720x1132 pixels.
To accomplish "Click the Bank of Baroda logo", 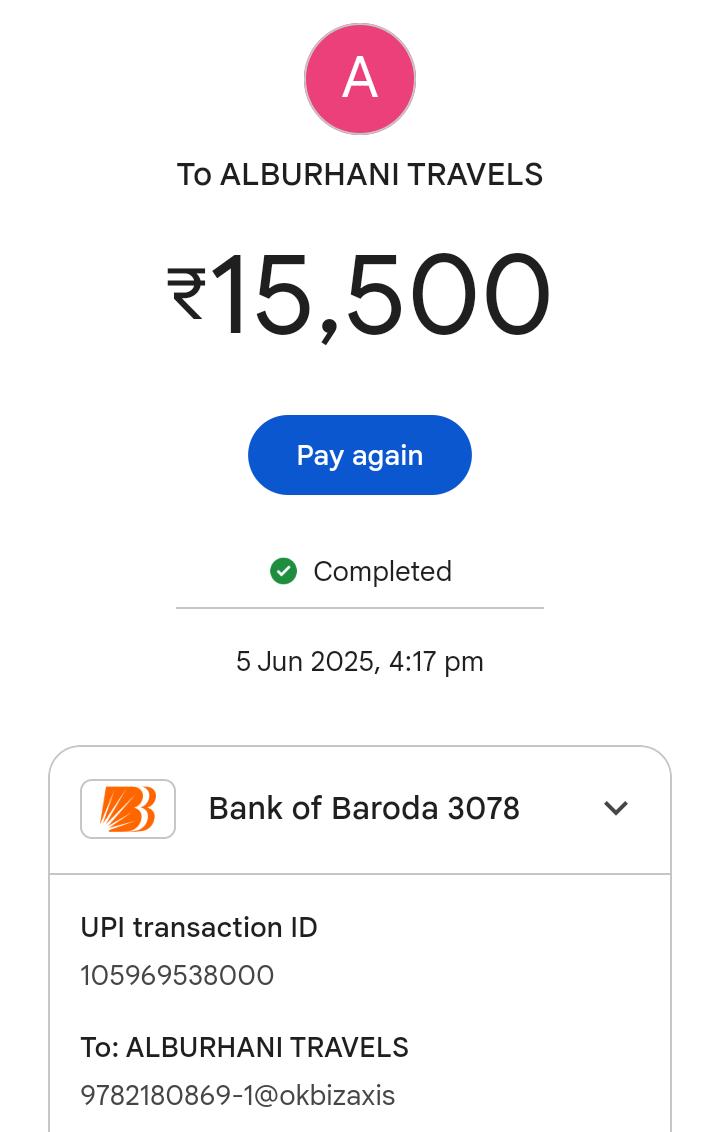I will point(128,808).
